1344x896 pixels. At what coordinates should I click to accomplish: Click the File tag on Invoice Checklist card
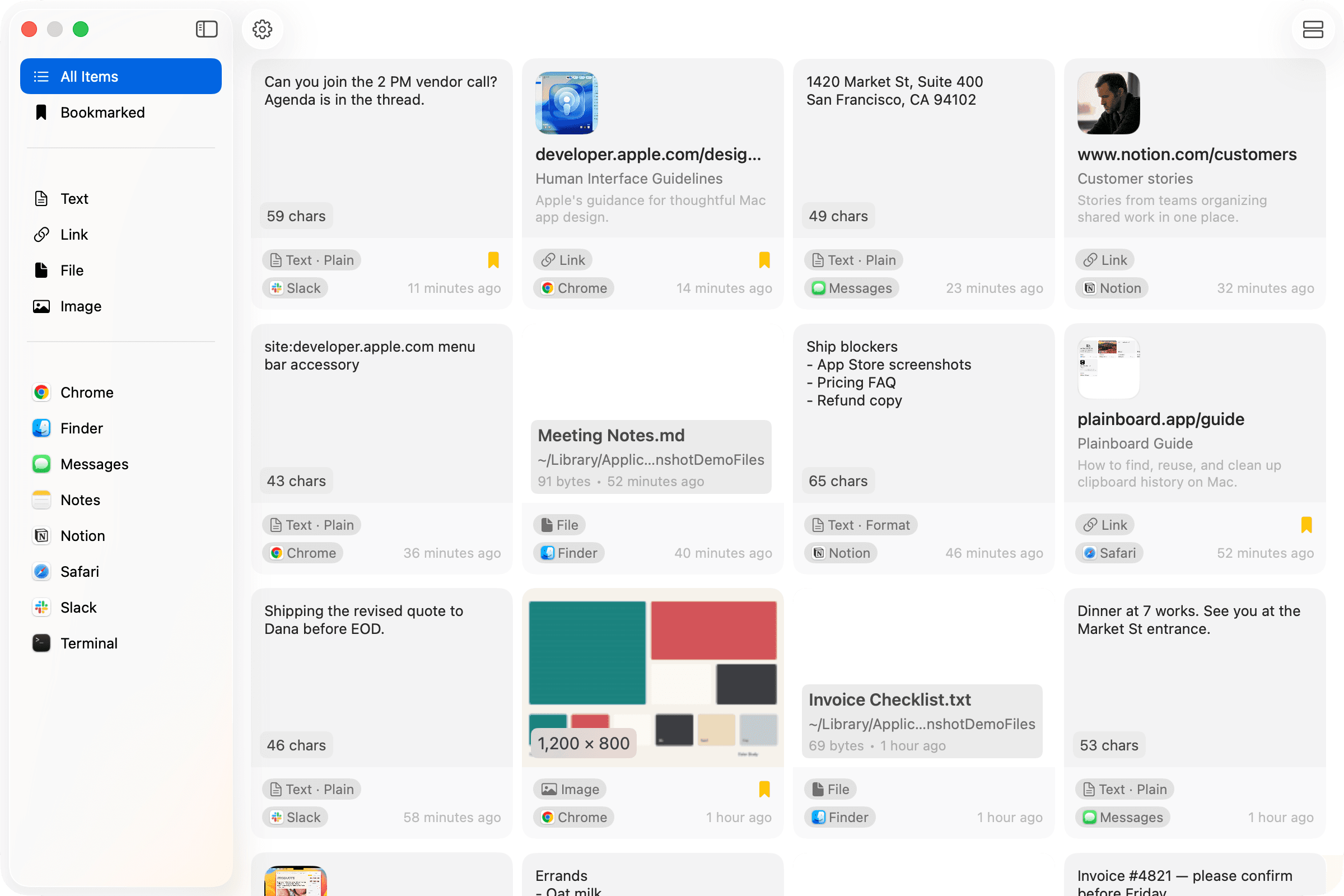(830, 789)
